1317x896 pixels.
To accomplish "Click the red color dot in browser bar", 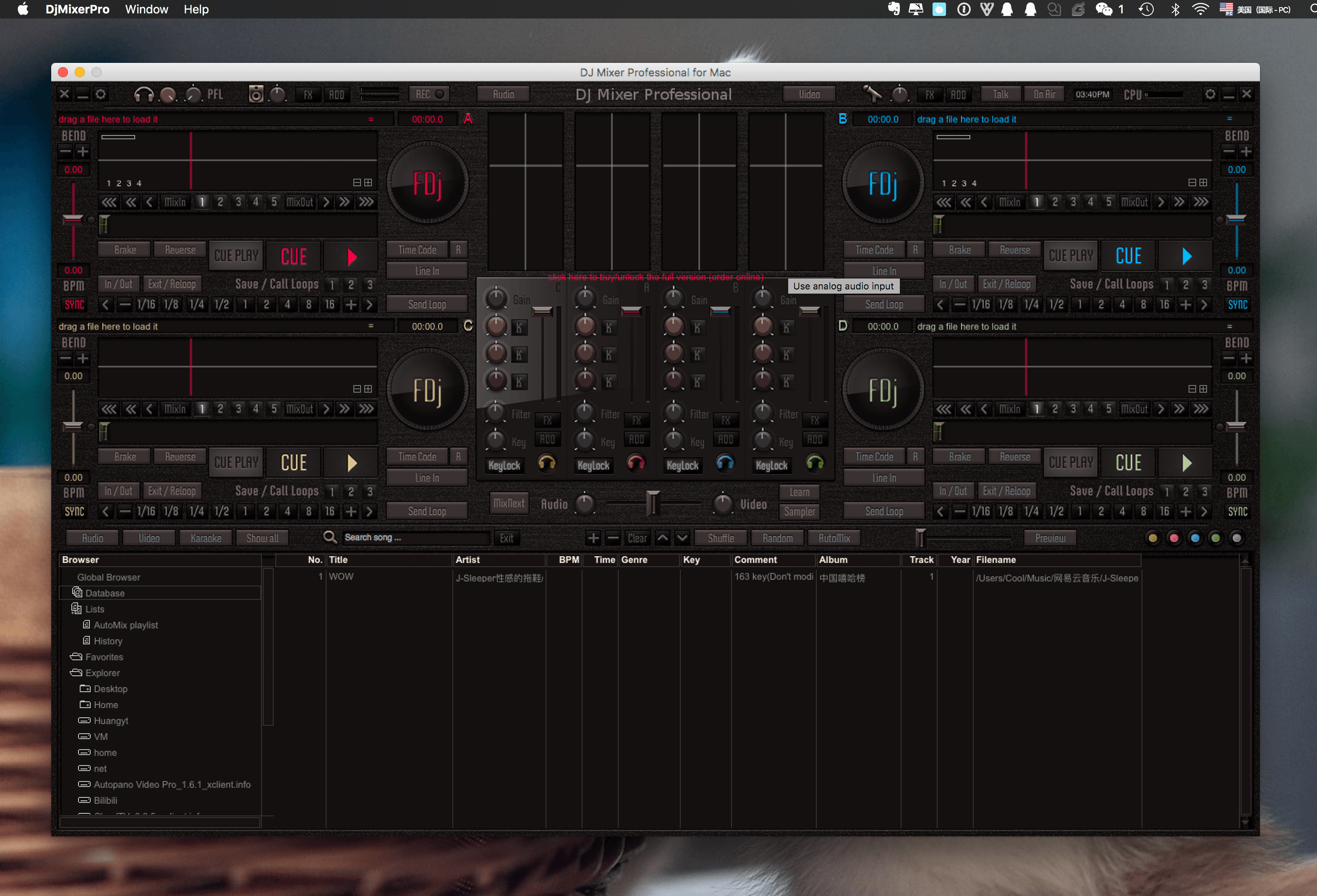I will click(1173, 538).
